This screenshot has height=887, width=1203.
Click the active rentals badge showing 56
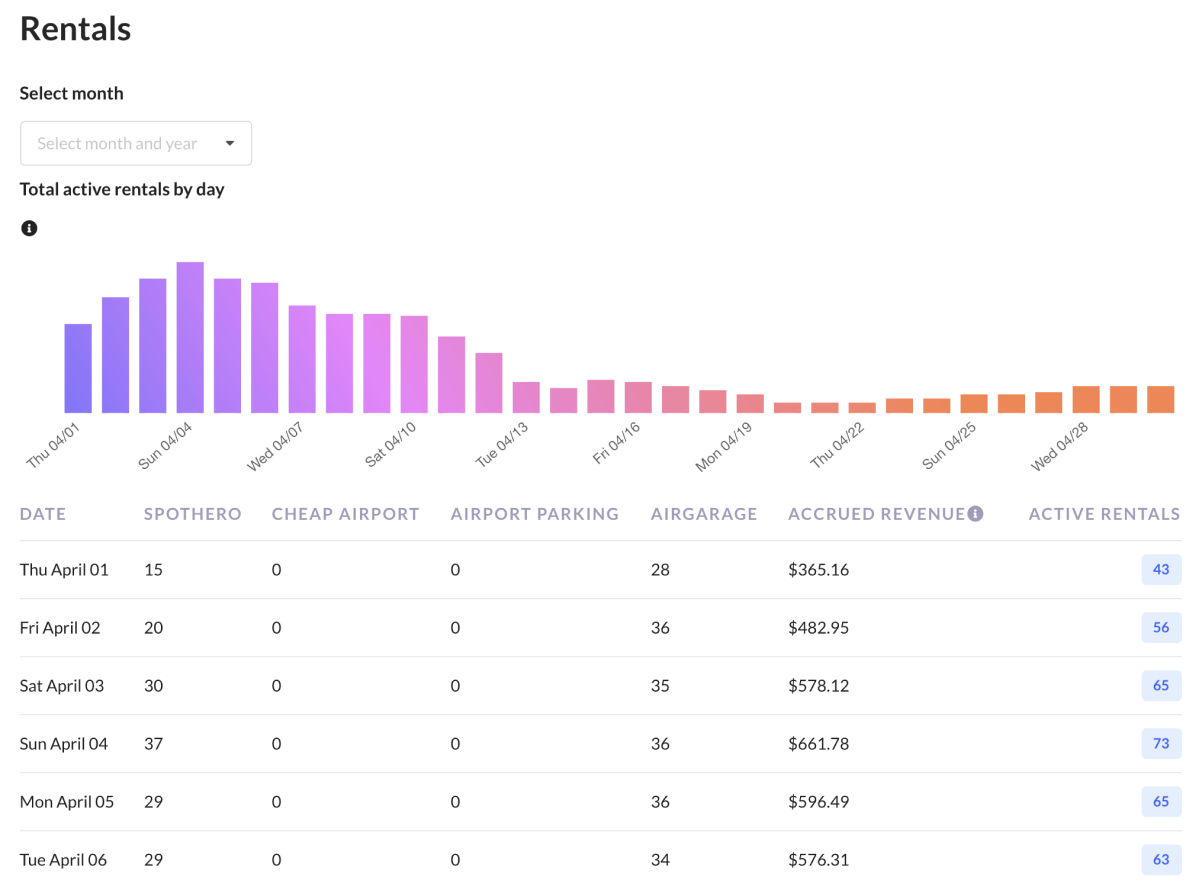(x=1161, y=628)
